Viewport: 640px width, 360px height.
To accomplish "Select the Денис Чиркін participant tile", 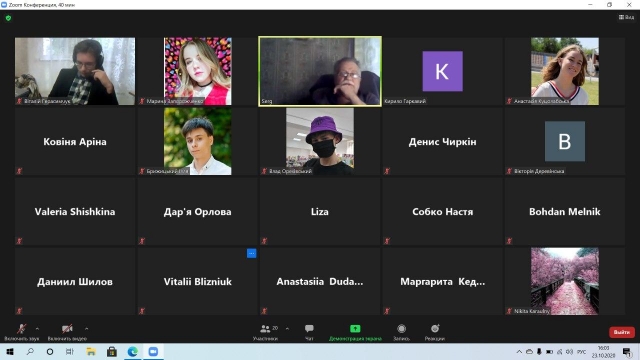I will (x=442, y=141).
